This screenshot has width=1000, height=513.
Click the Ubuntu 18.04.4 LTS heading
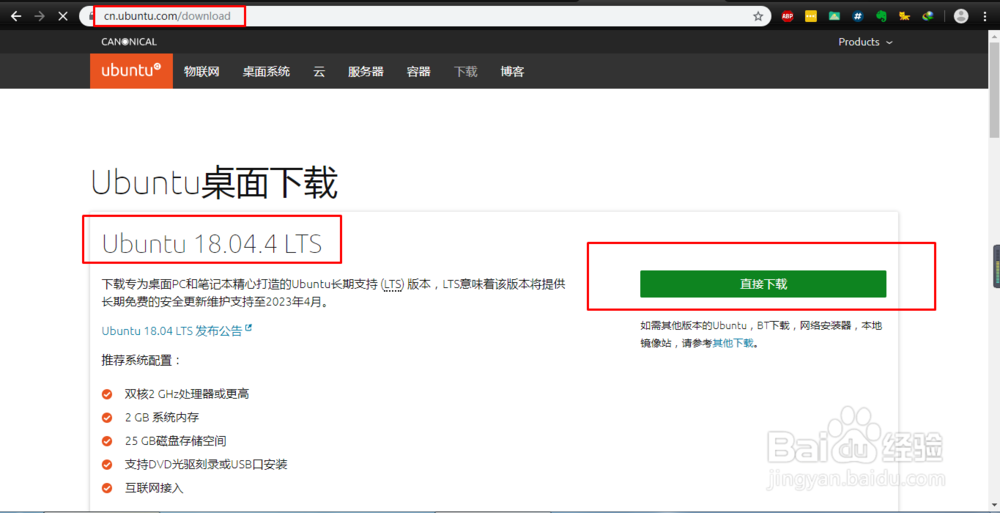[x=212, y=244]
